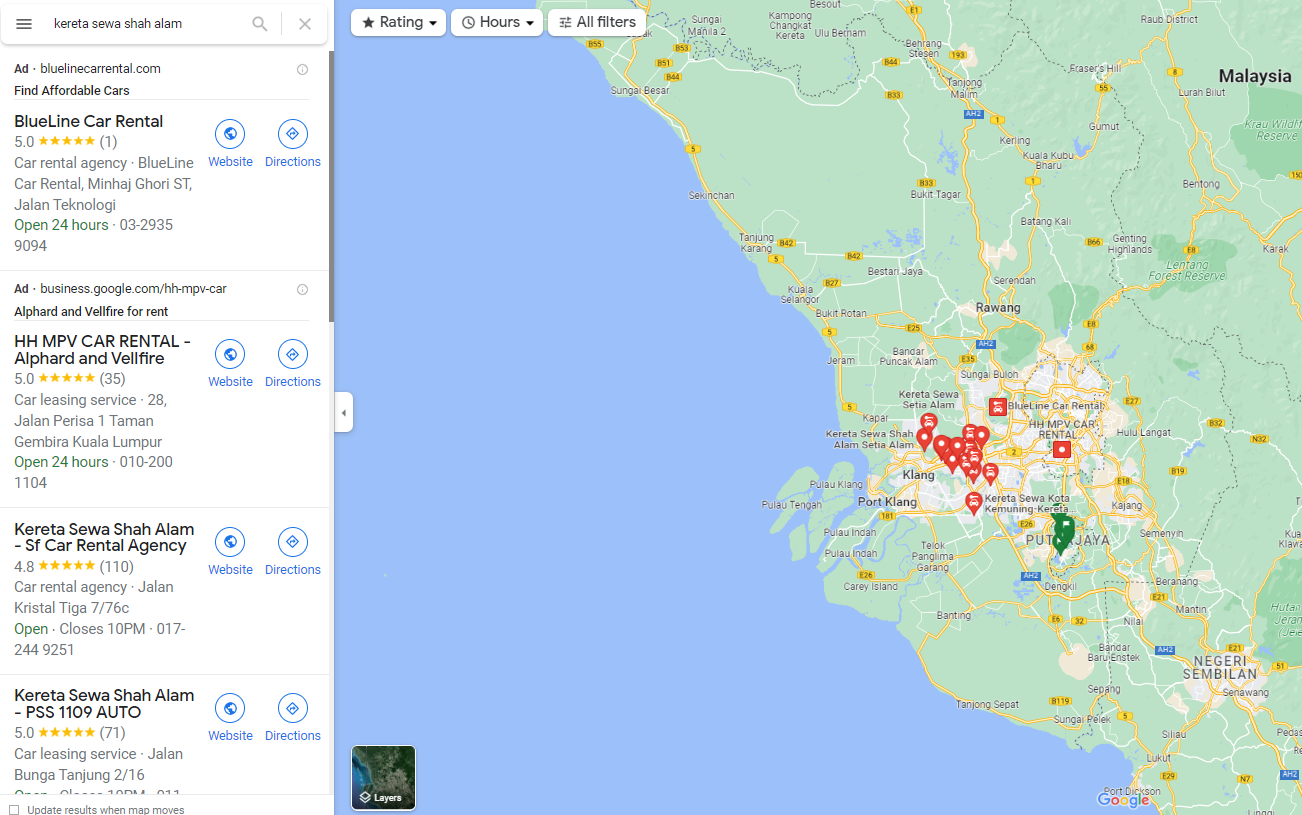Open Sf Car Rental Agency website icon
This screenshot has width=1302, height=815.
click(x=230, y=542)
